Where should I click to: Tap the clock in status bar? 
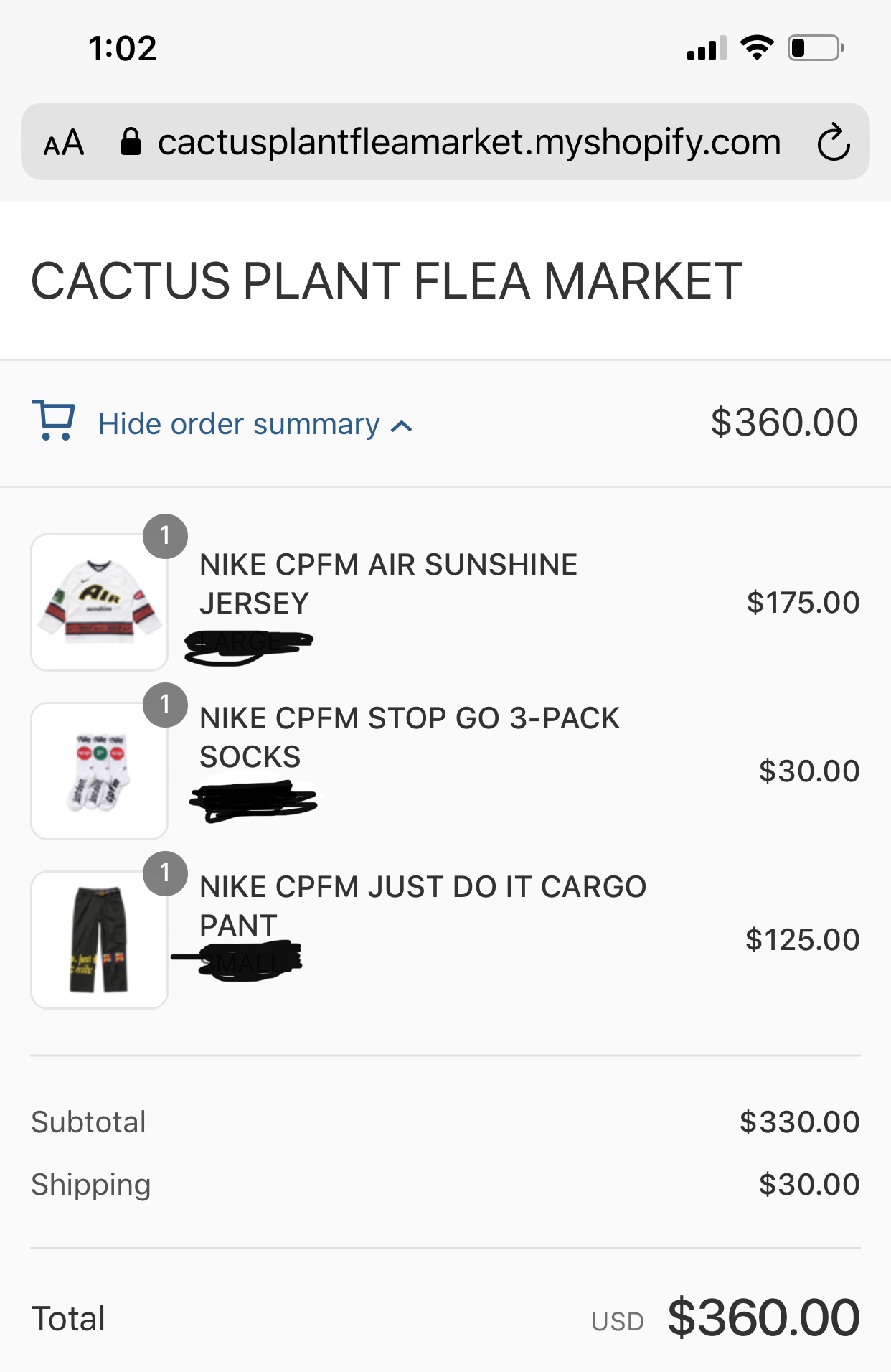click(123, 49)
